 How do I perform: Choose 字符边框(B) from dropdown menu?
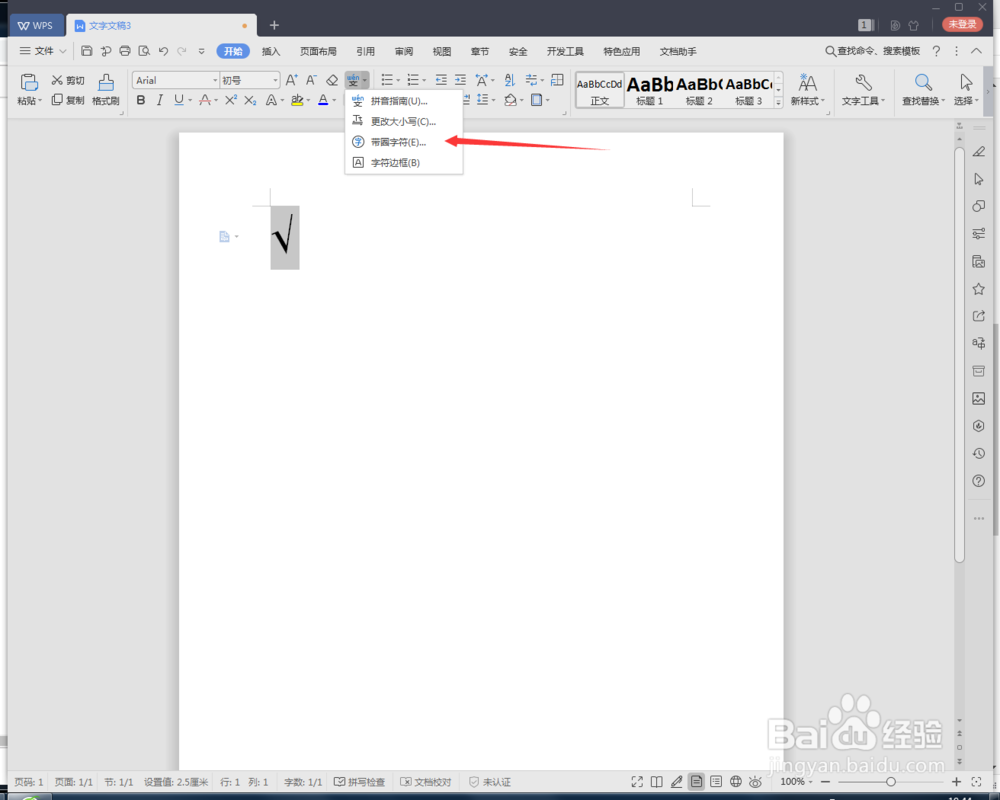pos(404,163)
